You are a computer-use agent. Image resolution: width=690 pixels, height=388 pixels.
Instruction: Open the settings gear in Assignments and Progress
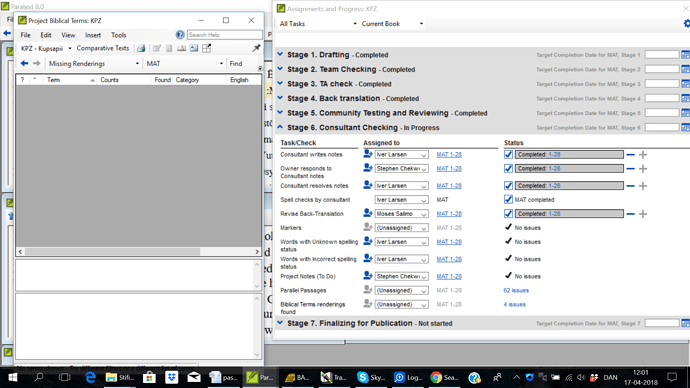pos(686,24)
